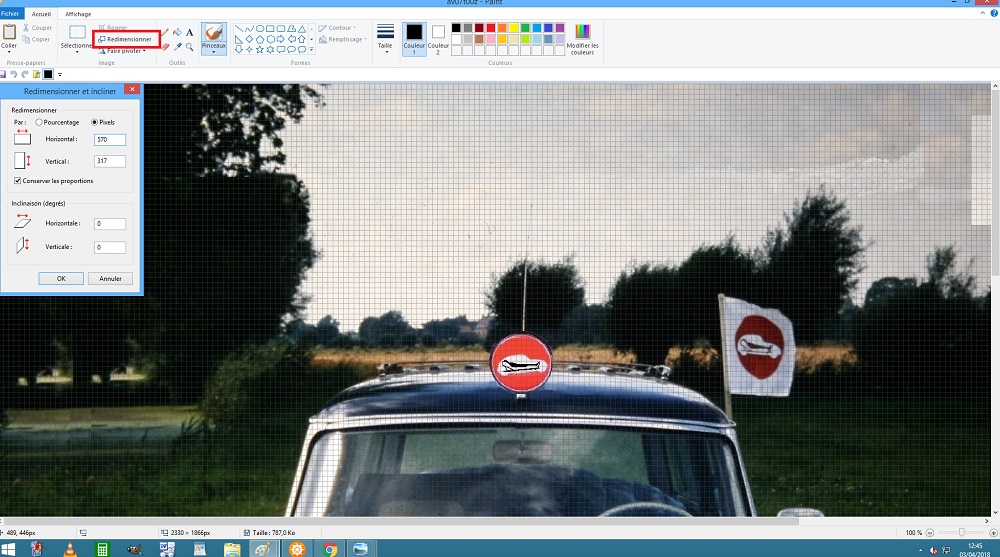
Task: Select the Magnifier zoom tool
Action: 189,46
